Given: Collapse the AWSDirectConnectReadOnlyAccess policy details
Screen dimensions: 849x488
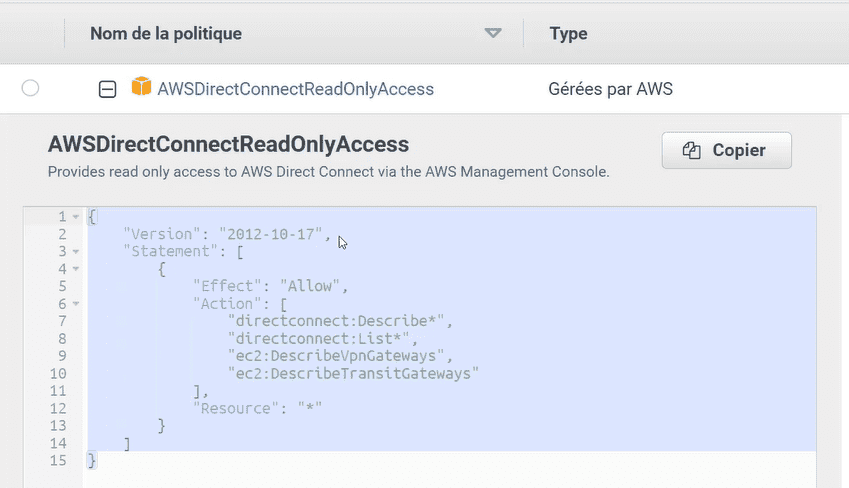Looking at the screenshot, I should coord(107,89).
